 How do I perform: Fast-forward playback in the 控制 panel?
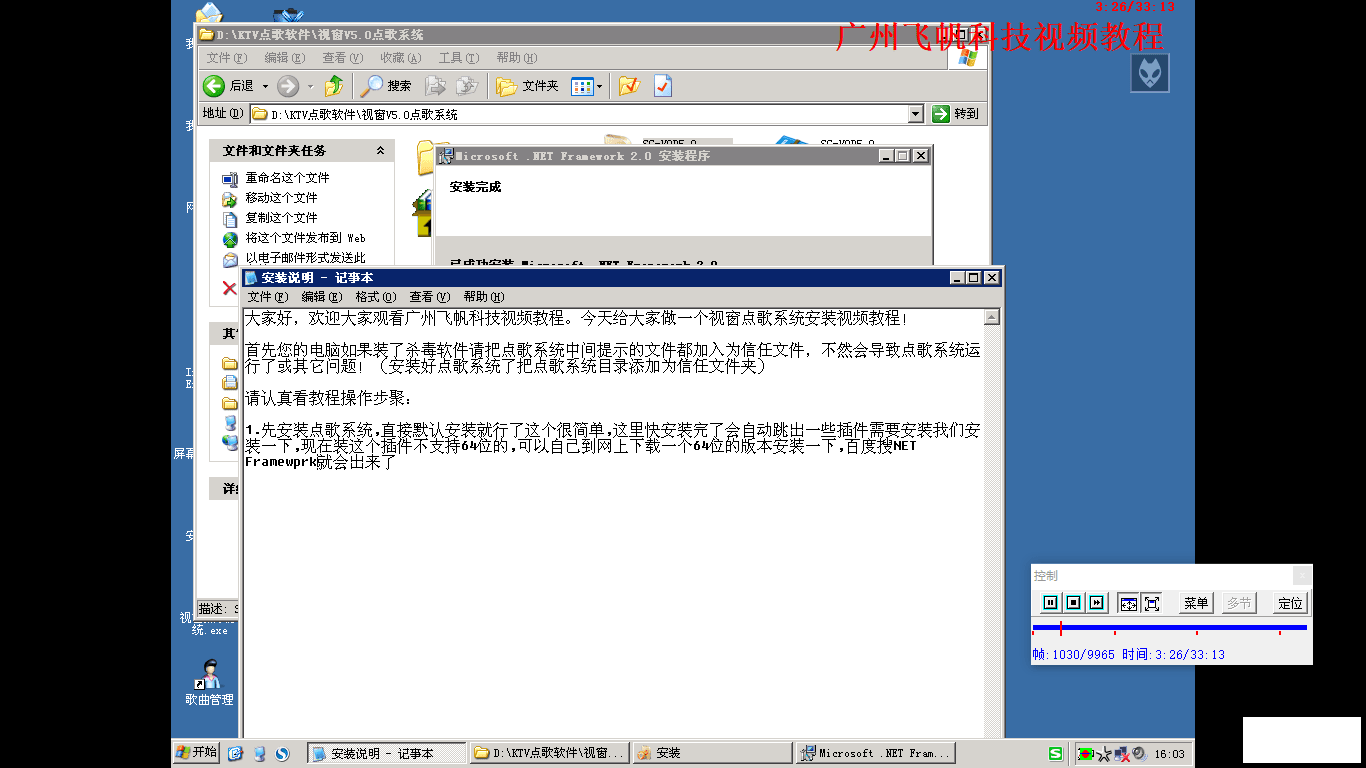pos(1096,603)
